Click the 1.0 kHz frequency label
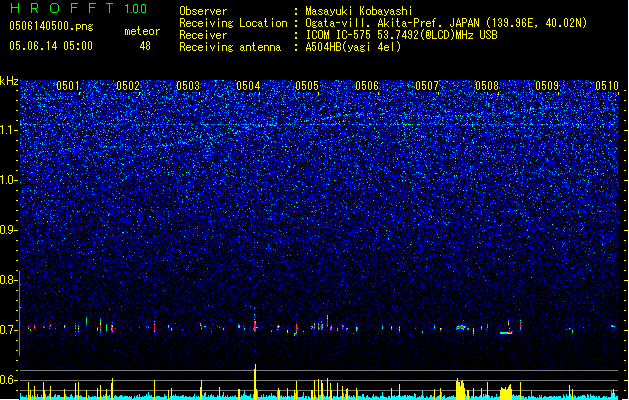Viewport: 629px width, 400px height. click(x=9, y=180)
